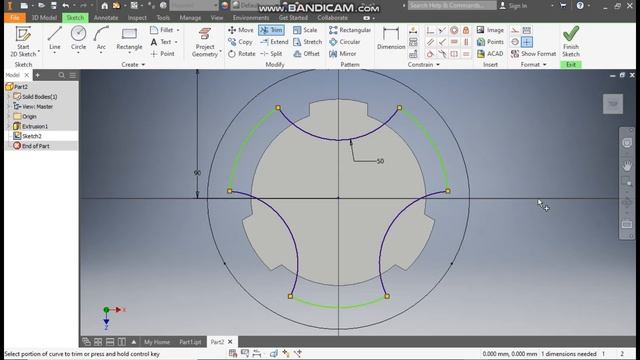Select the Circle tool
This screenshot has width=640, height=360.
(78, 38)
